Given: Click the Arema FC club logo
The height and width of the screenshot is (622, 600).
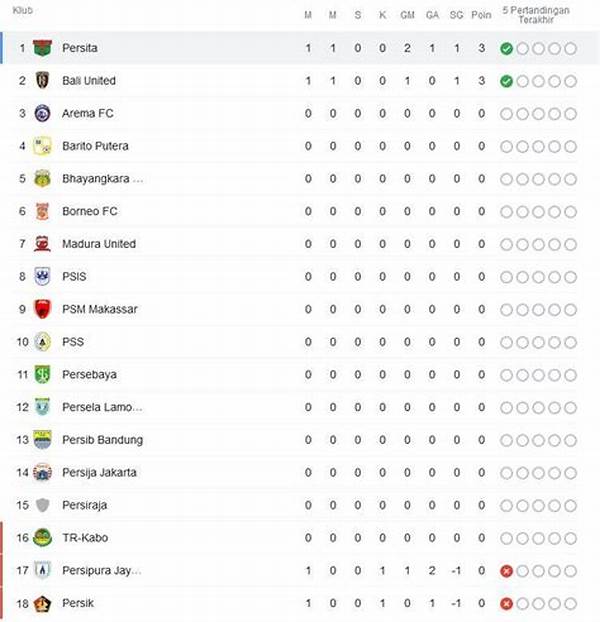Looking at the screenshot, I should pos(42,113).
